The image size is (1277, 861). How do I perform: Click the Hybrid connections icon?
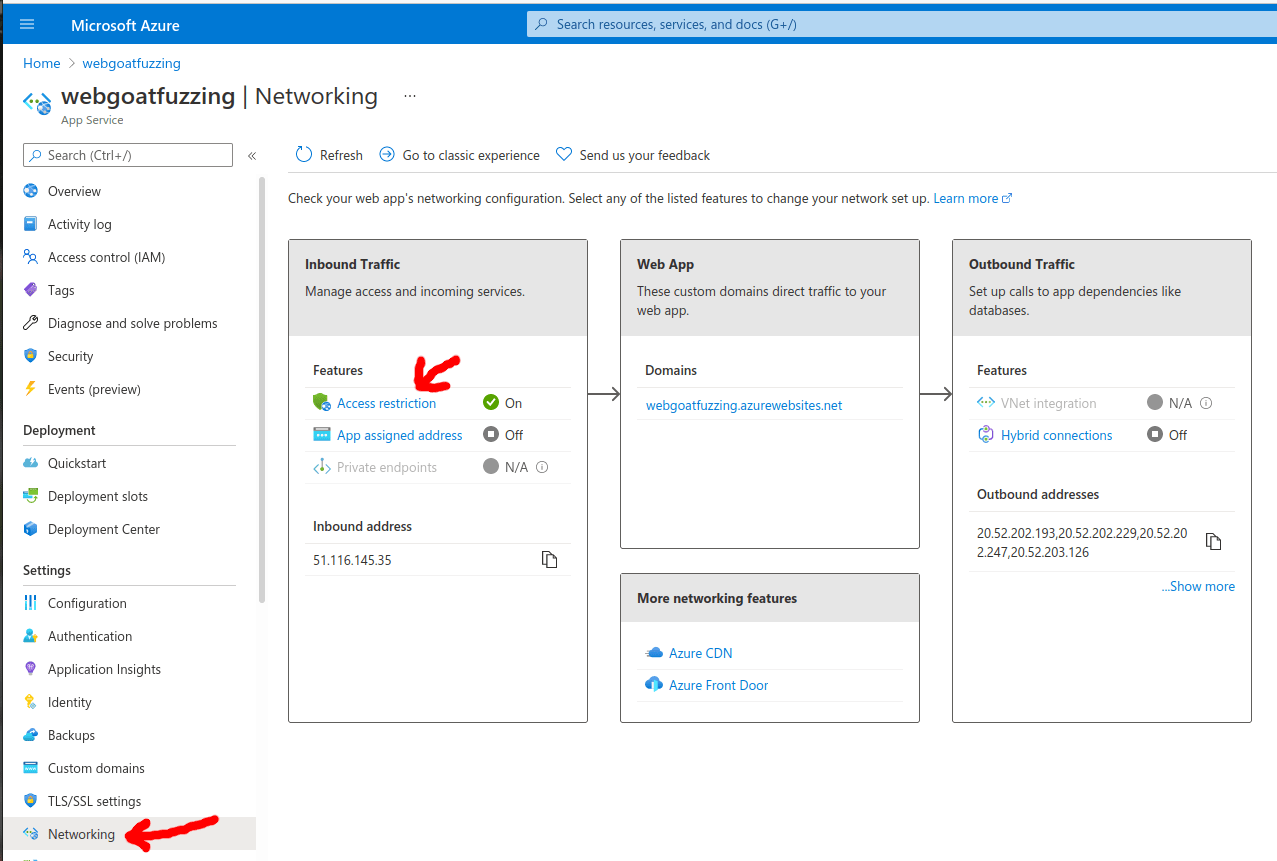click(985, 435)
